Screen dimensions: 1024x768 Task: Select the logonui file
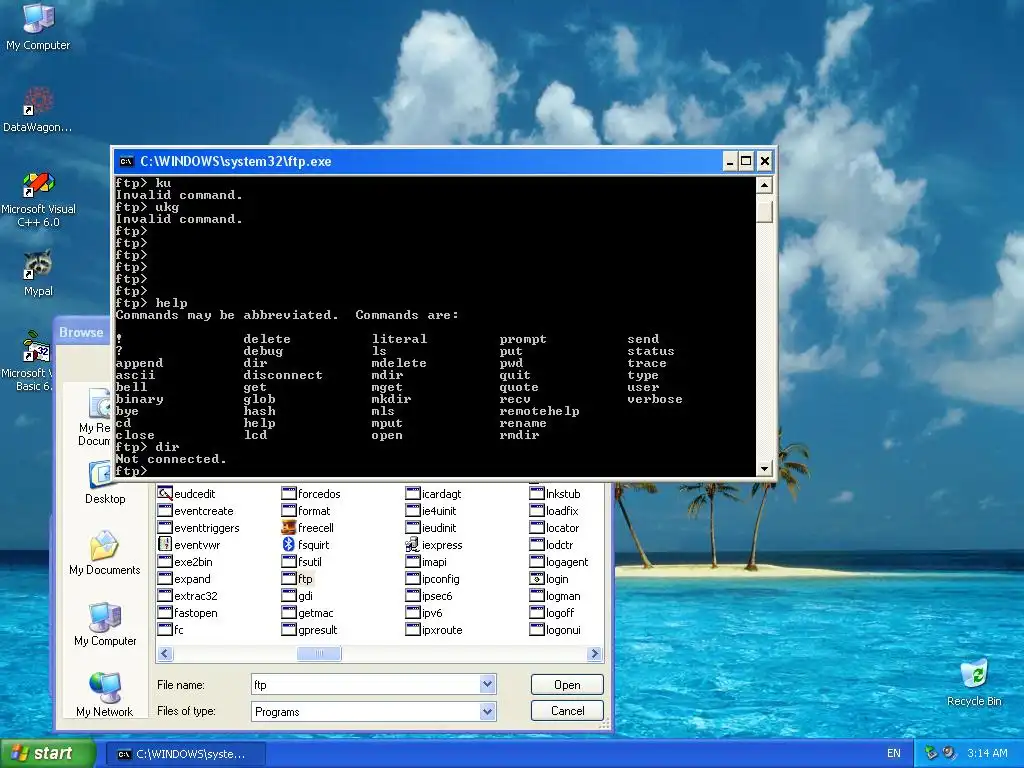[x=555, y=630]
